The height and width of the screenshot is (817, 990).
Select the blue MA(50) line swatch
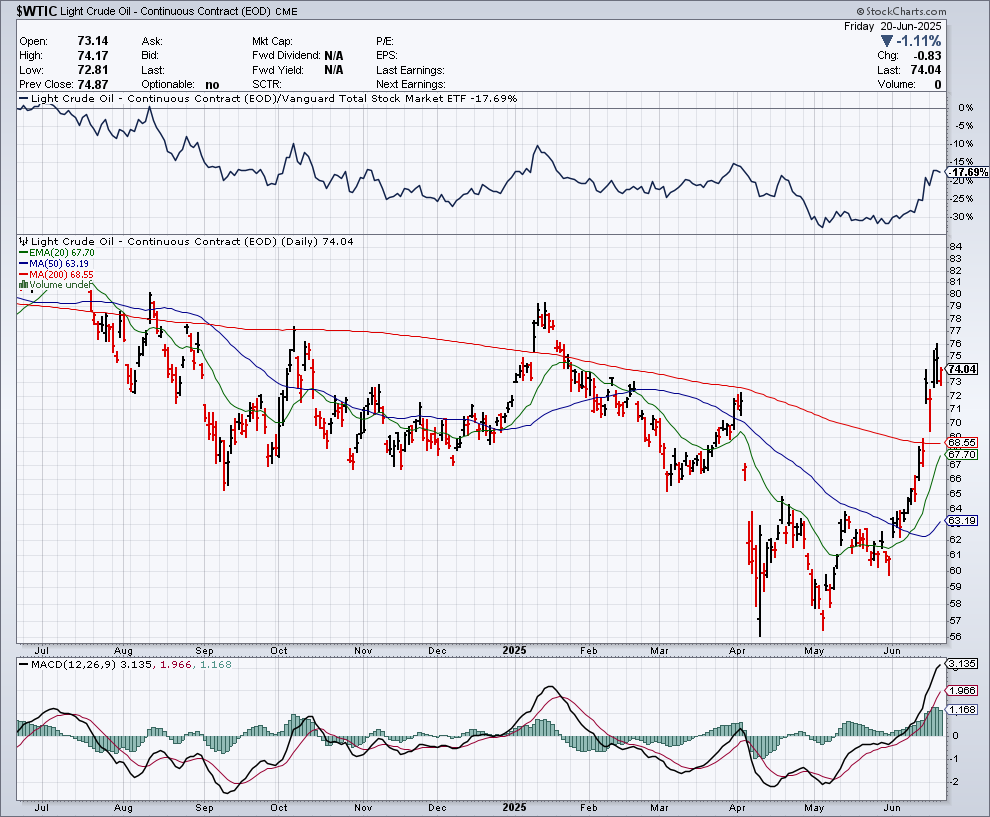24,263
